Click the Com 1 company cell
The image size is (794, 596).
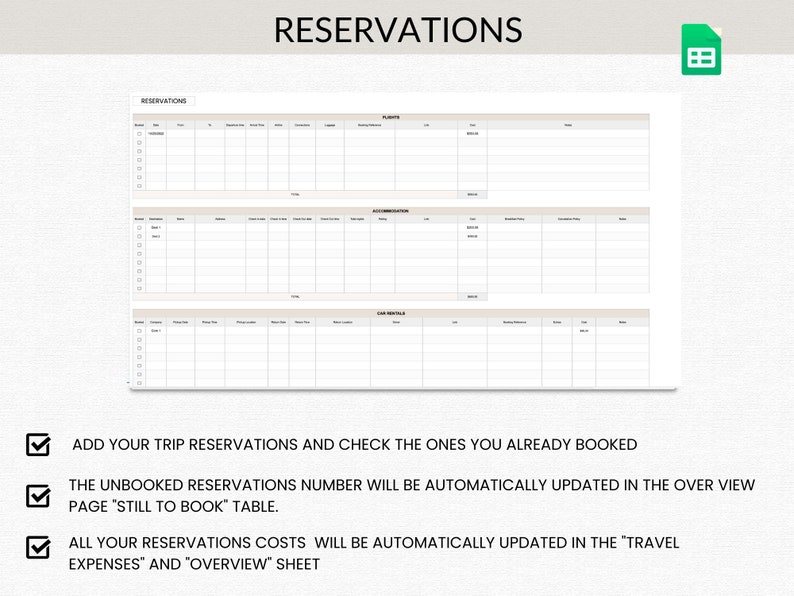156,331
